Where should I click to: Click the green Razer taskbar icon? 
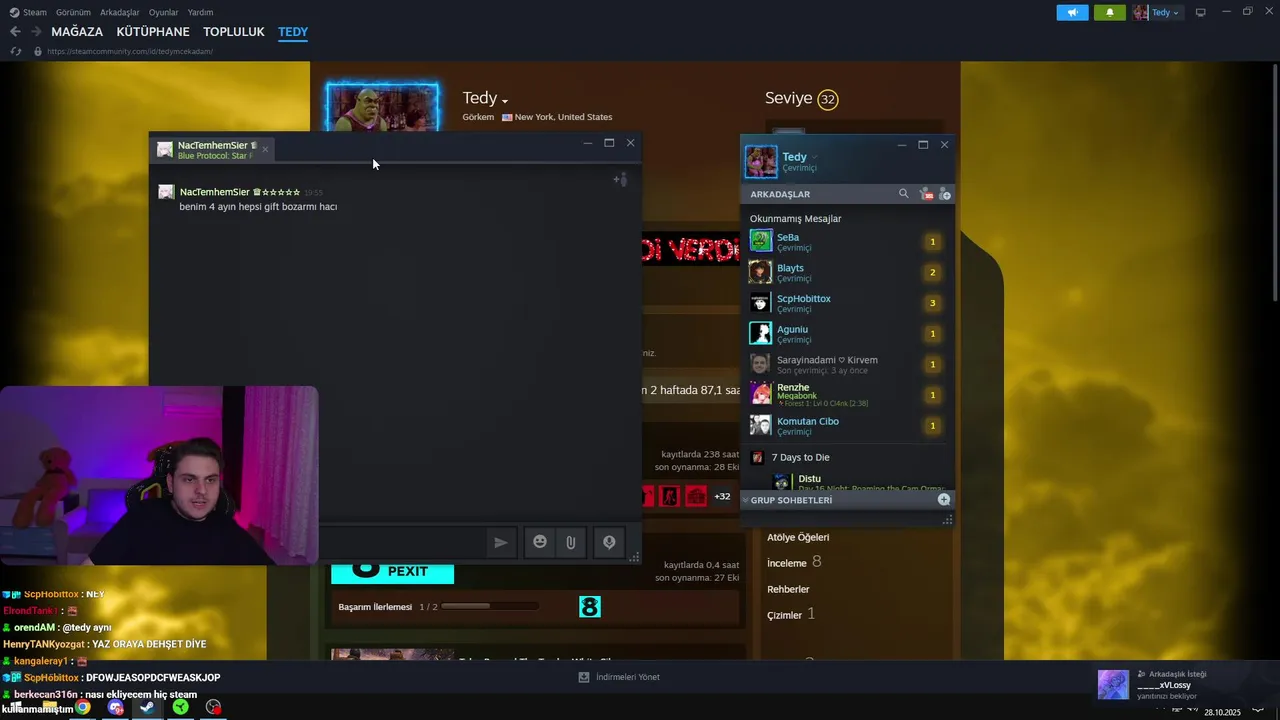coord(180,707)
